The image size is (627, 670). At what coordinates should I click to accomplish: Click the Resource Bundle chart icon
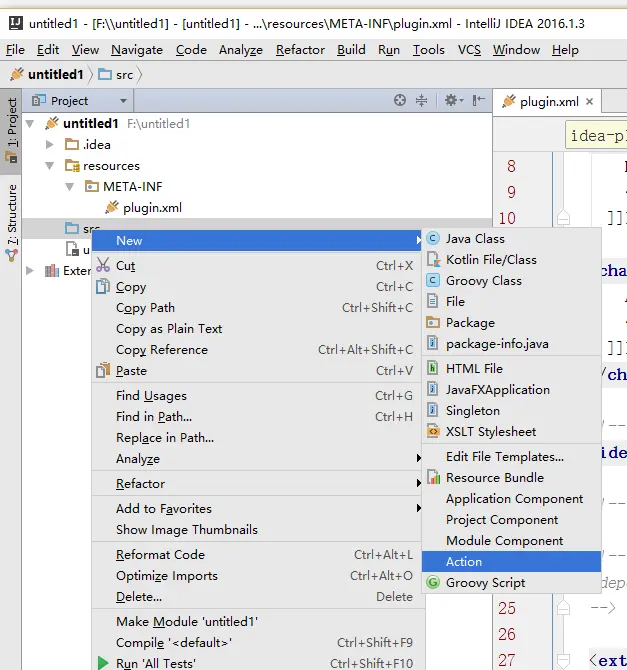(x=433, y=478)
